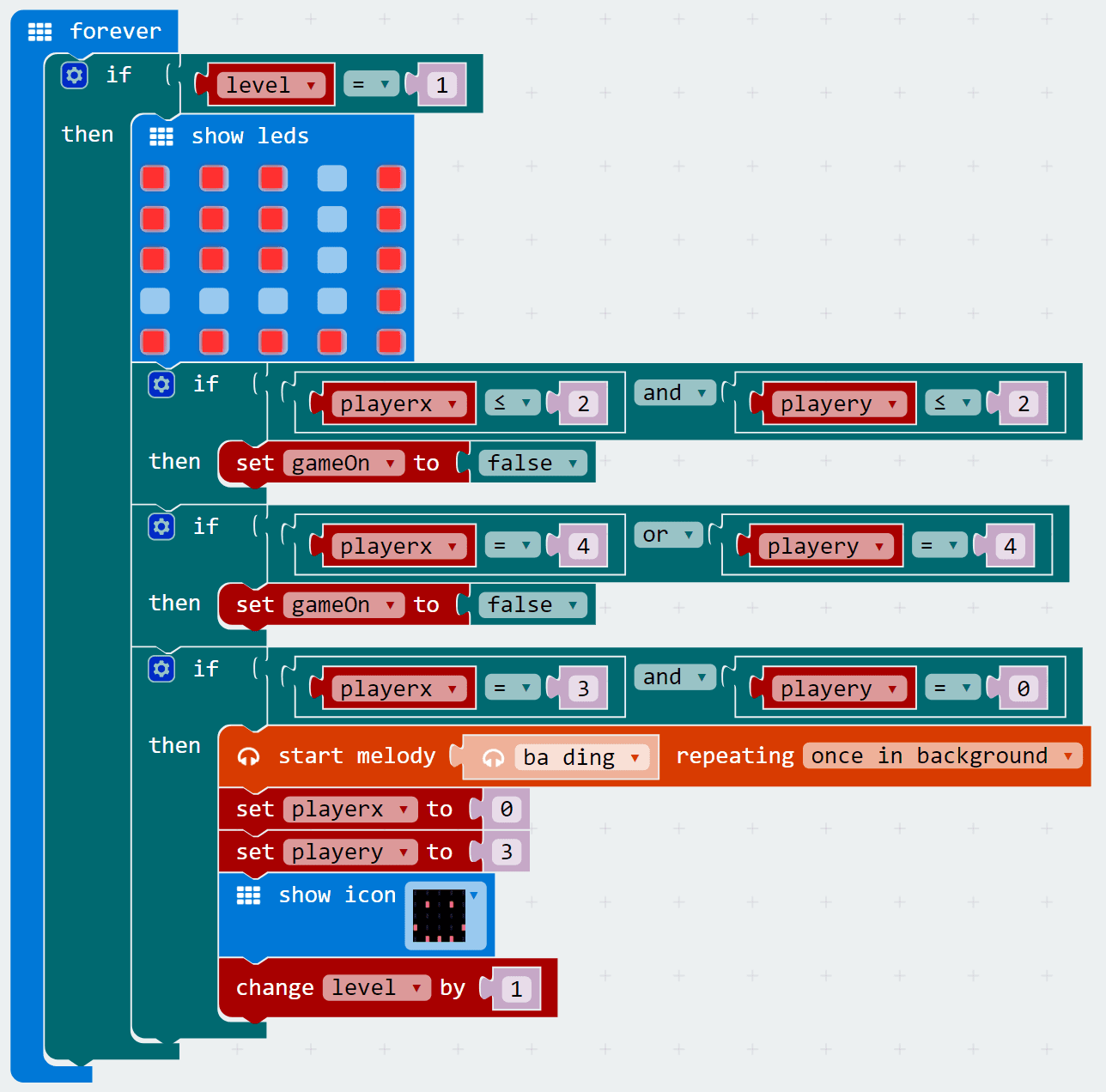The width and height of the screenshot is (1106, 1092).
Task: Click the grid icon on the show icon block
Action: tap(248, 895)
